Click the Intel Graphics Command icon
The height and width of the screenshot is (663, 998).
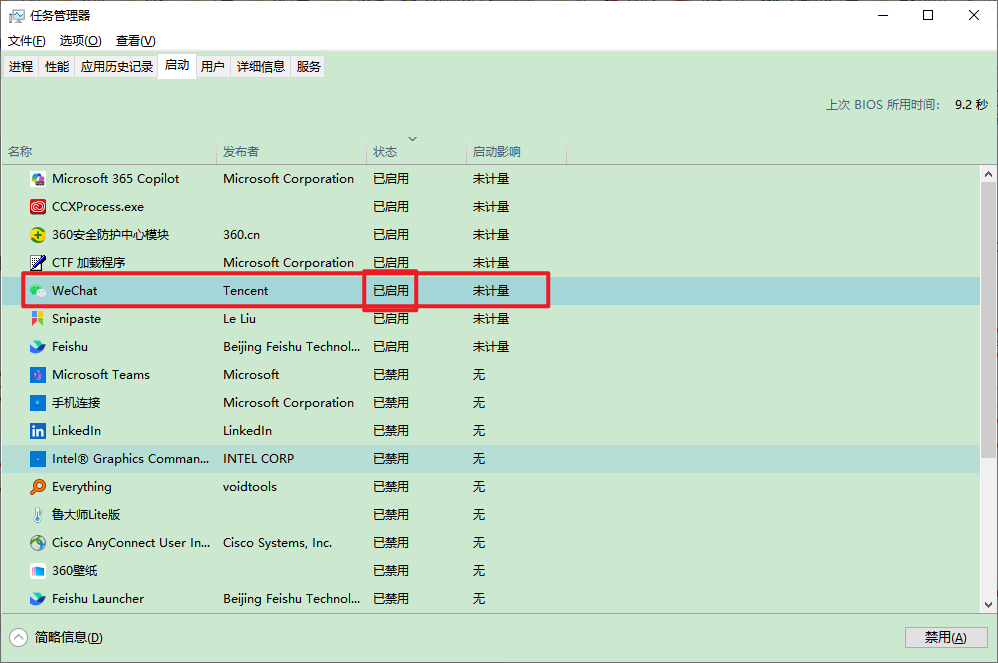point(38,459)
